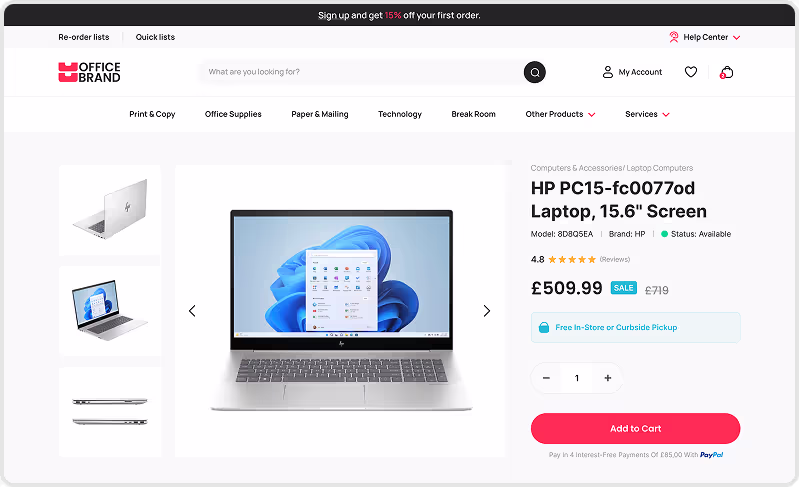Click the My Account user icon

607,72
